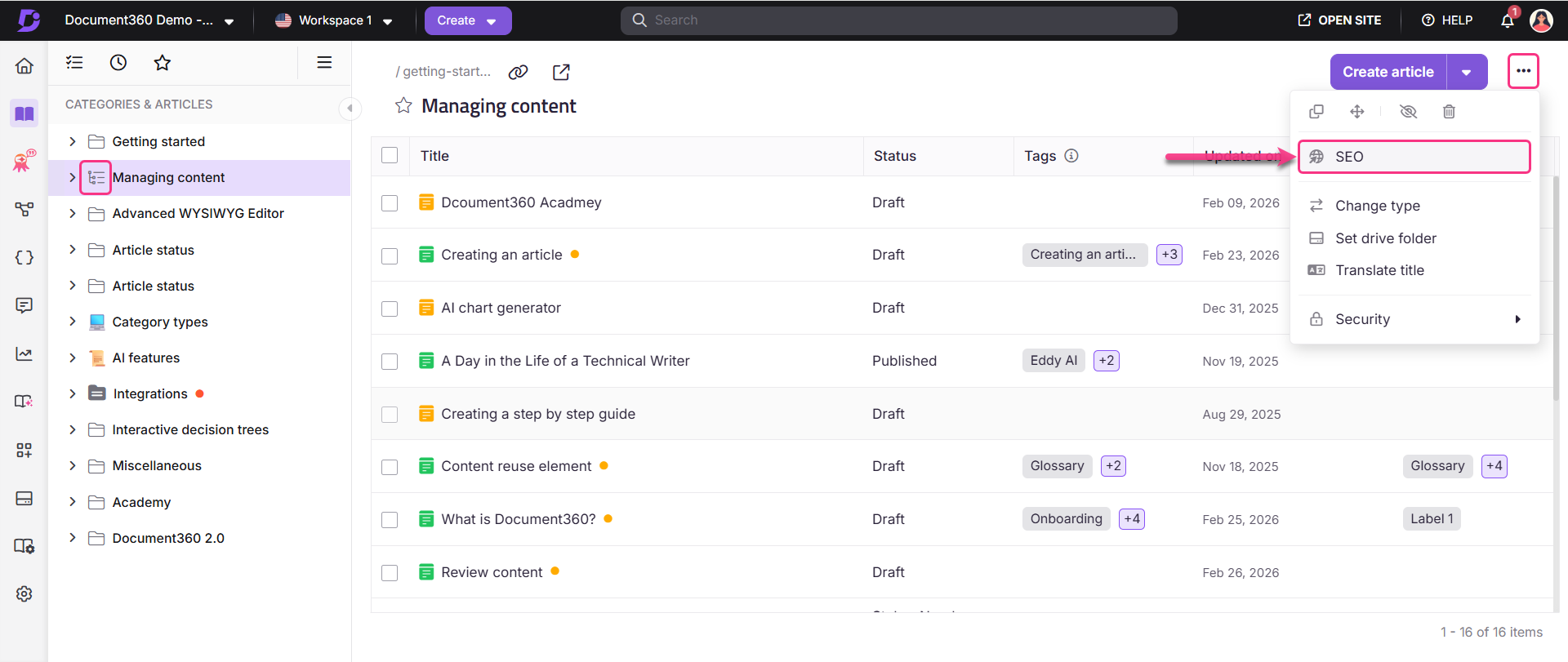Click the Create article button
The image size is (1568, 662).
point(1388,72)
